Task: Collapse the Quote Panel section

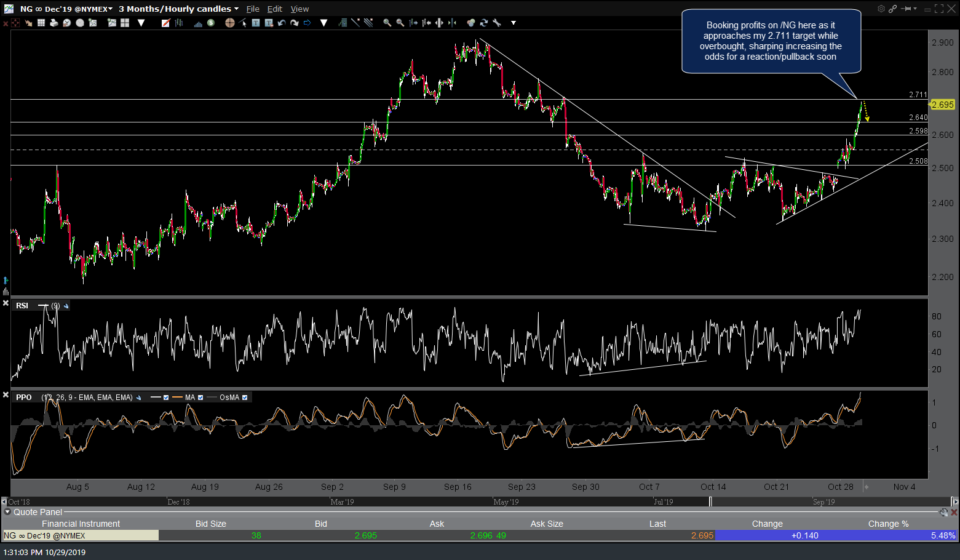Action: [x=7, y=510]
